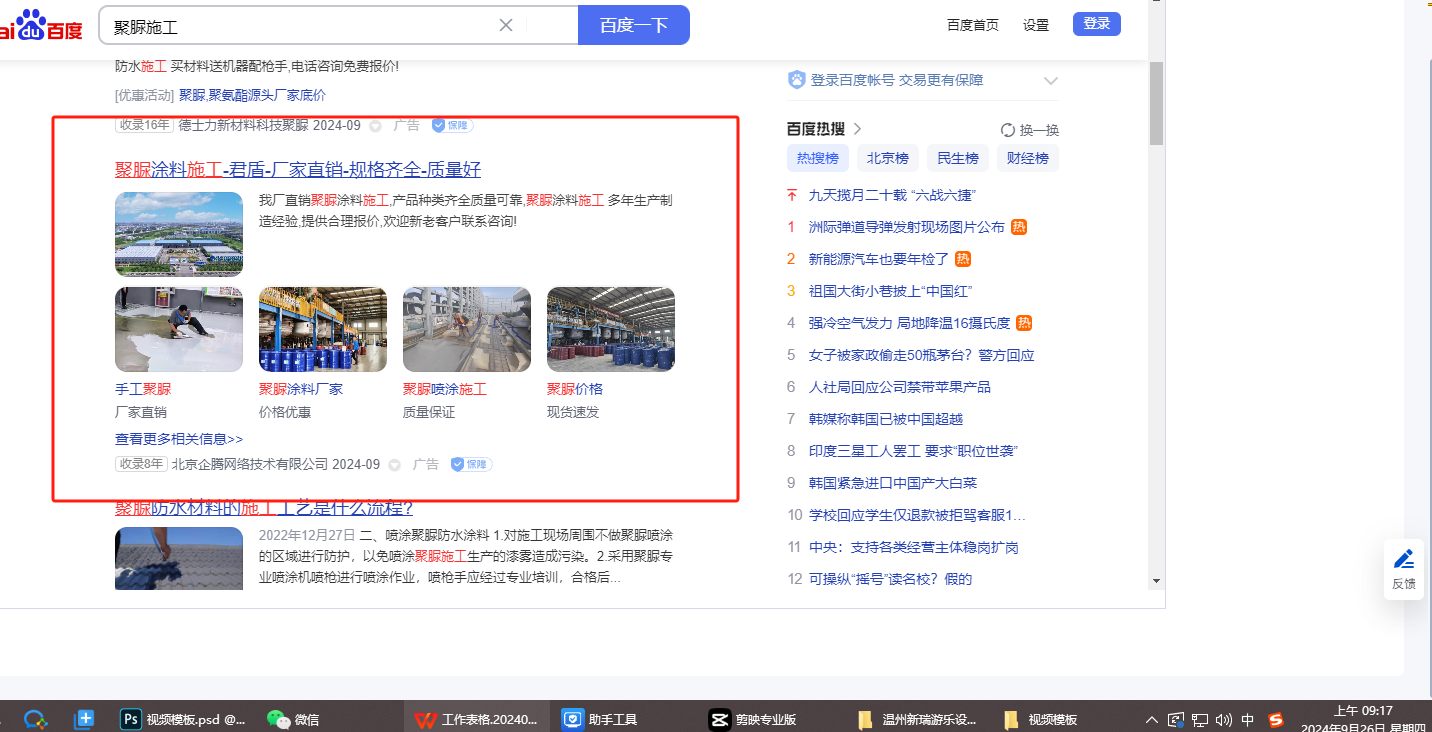Open the 聚脲价格 sublink
1432x732 pixels.
[x=575, y=389]
